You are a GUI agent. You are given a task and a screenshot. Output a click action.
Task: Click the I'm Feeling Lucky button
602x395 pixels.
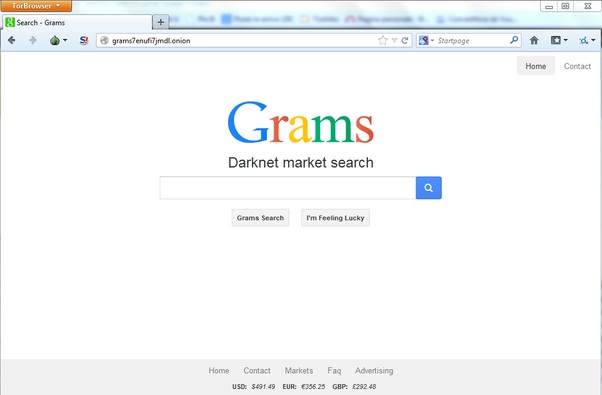pyautogui.click(x=335, y=218)
